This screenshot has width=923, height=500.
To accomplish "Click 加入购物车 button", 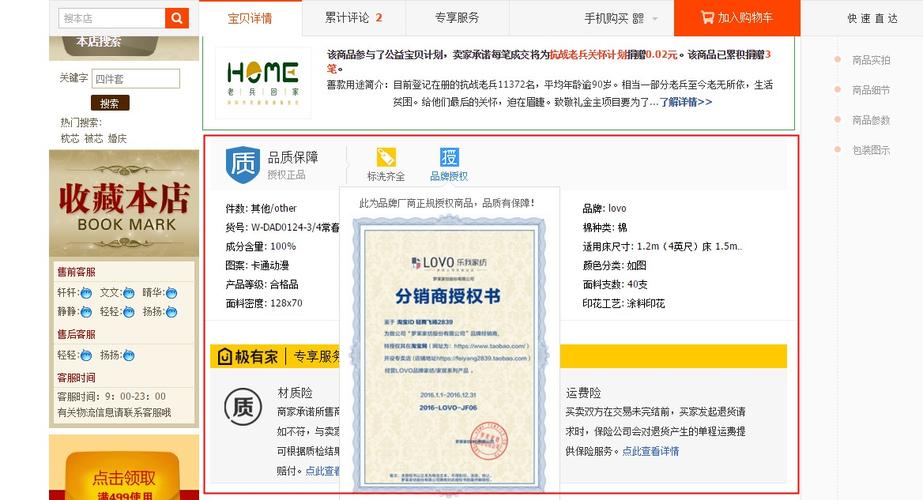I will (737, 18).
